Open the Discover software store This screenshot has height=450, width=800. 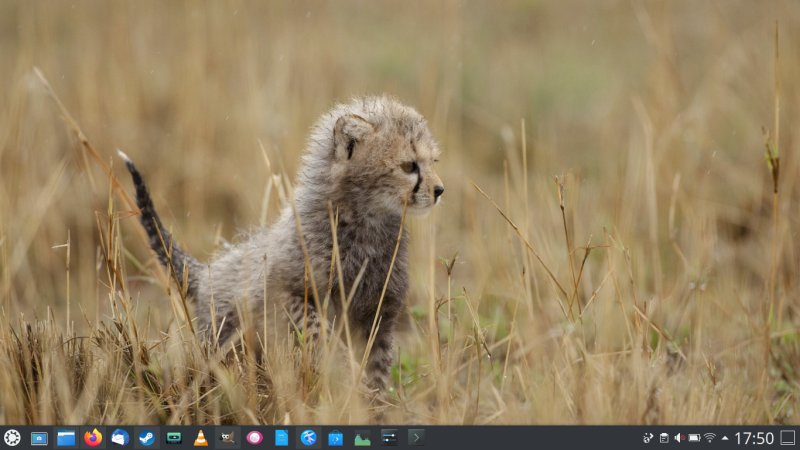(x=335, y=438)
